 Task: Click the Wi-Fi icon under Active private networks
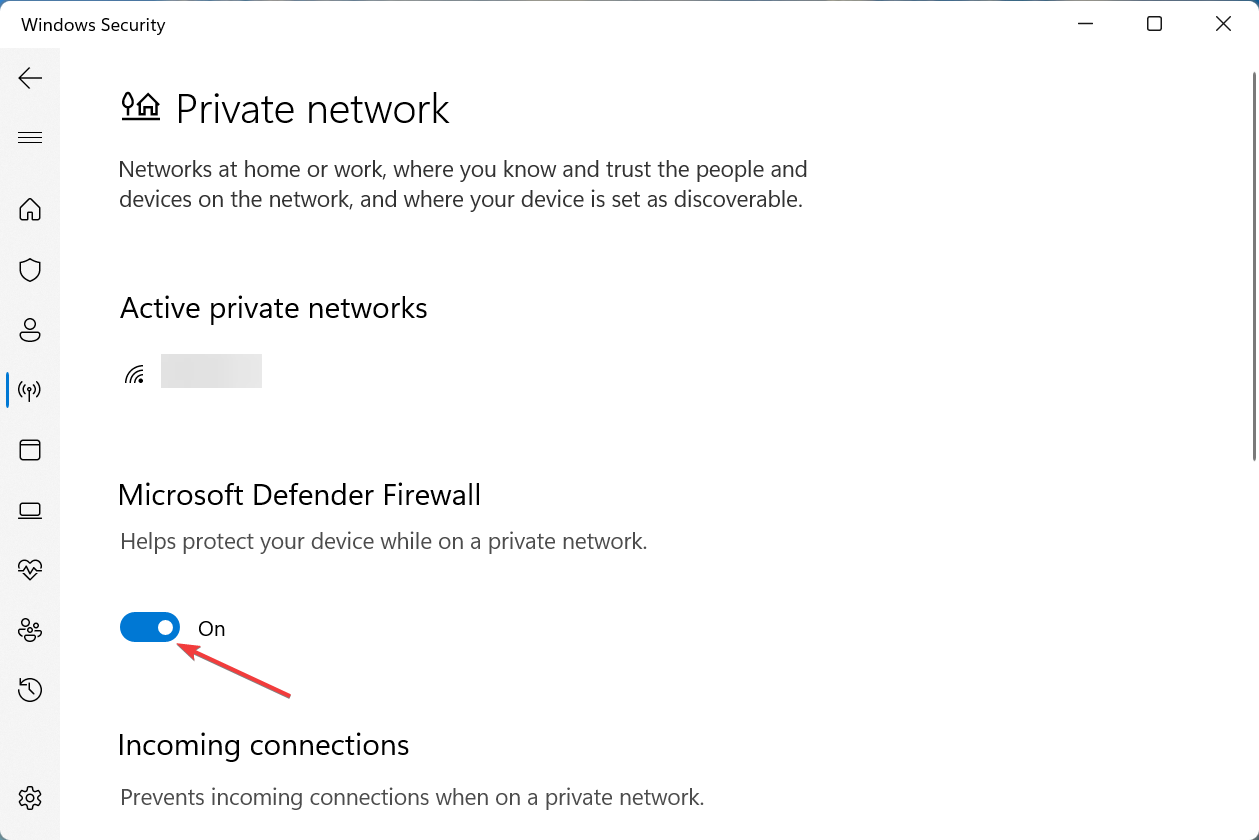point(135,374)
